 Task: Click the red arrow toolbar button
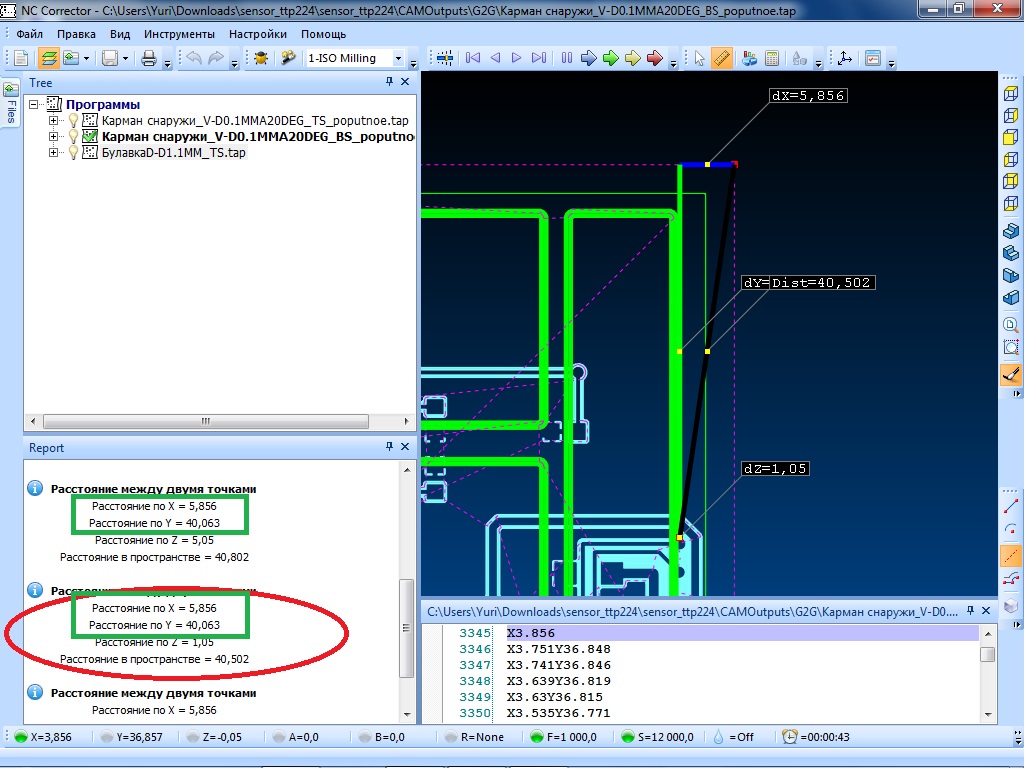tap(655, 59)
